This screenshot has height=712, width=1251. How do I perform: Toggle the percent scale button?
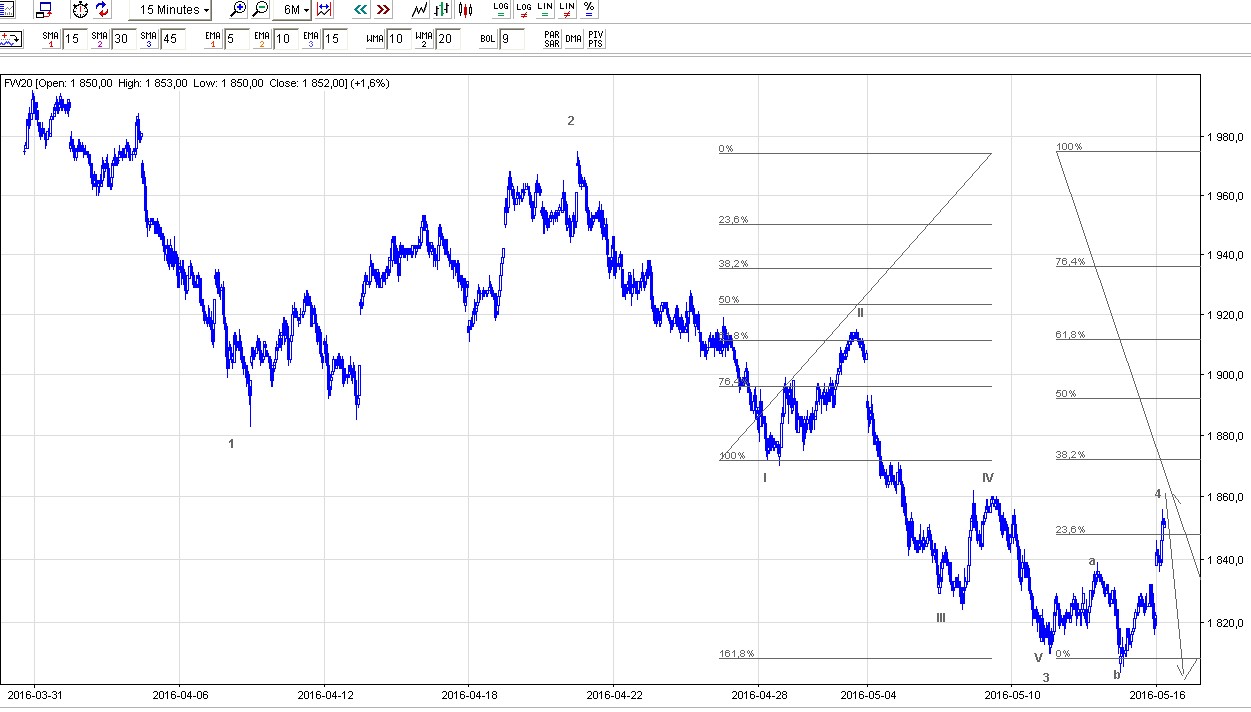tap(589, 10)
